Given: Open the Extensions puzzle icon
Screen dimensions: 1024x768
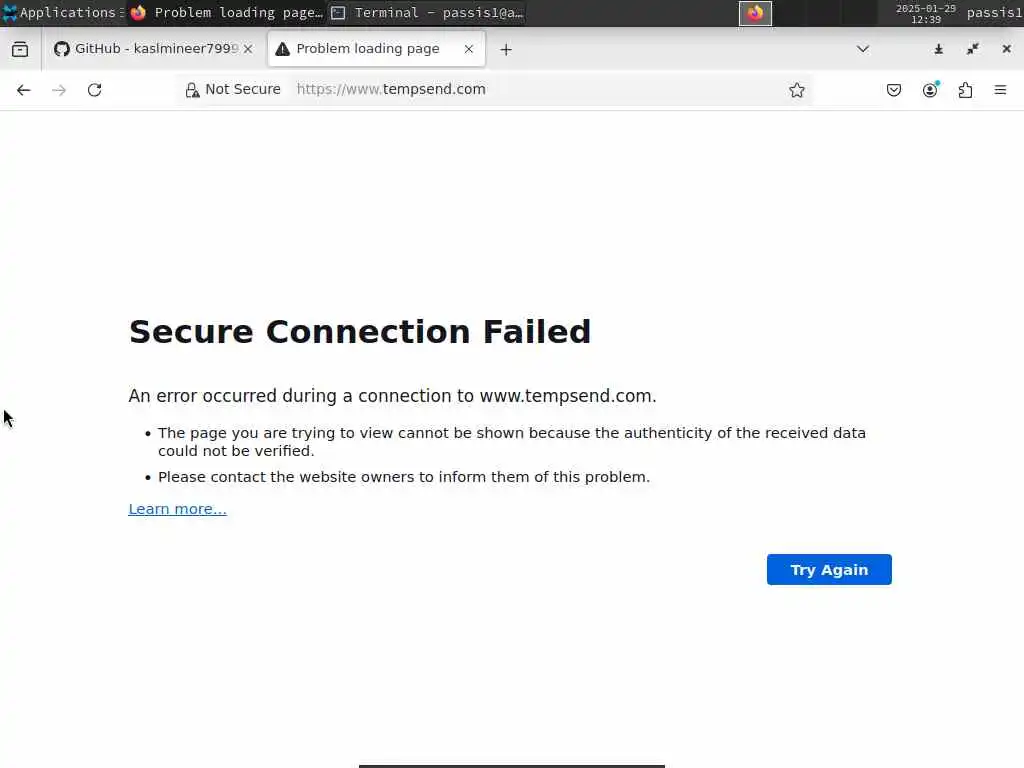Looking at the screenshot, I should click(x=965, y=90).
